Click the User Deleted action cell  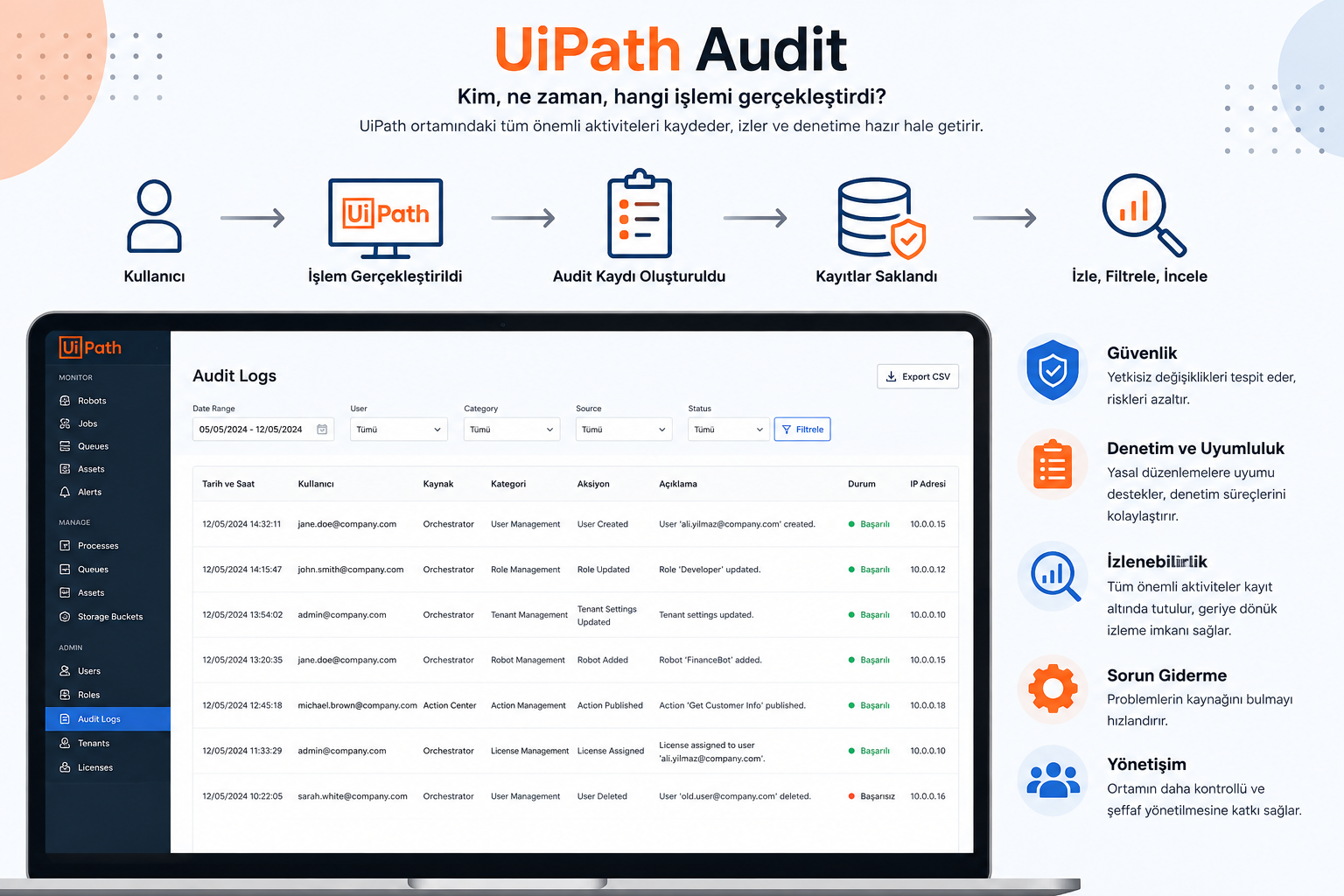pos(602,796)
